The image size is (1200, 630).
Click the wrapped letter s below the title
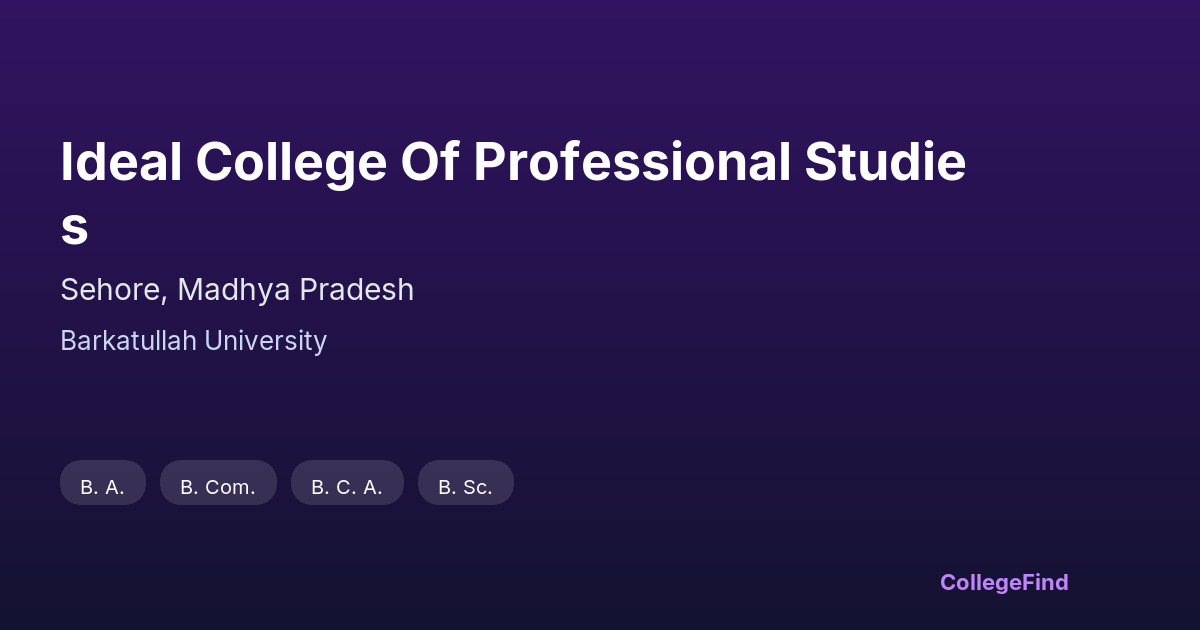pos(74,228)
